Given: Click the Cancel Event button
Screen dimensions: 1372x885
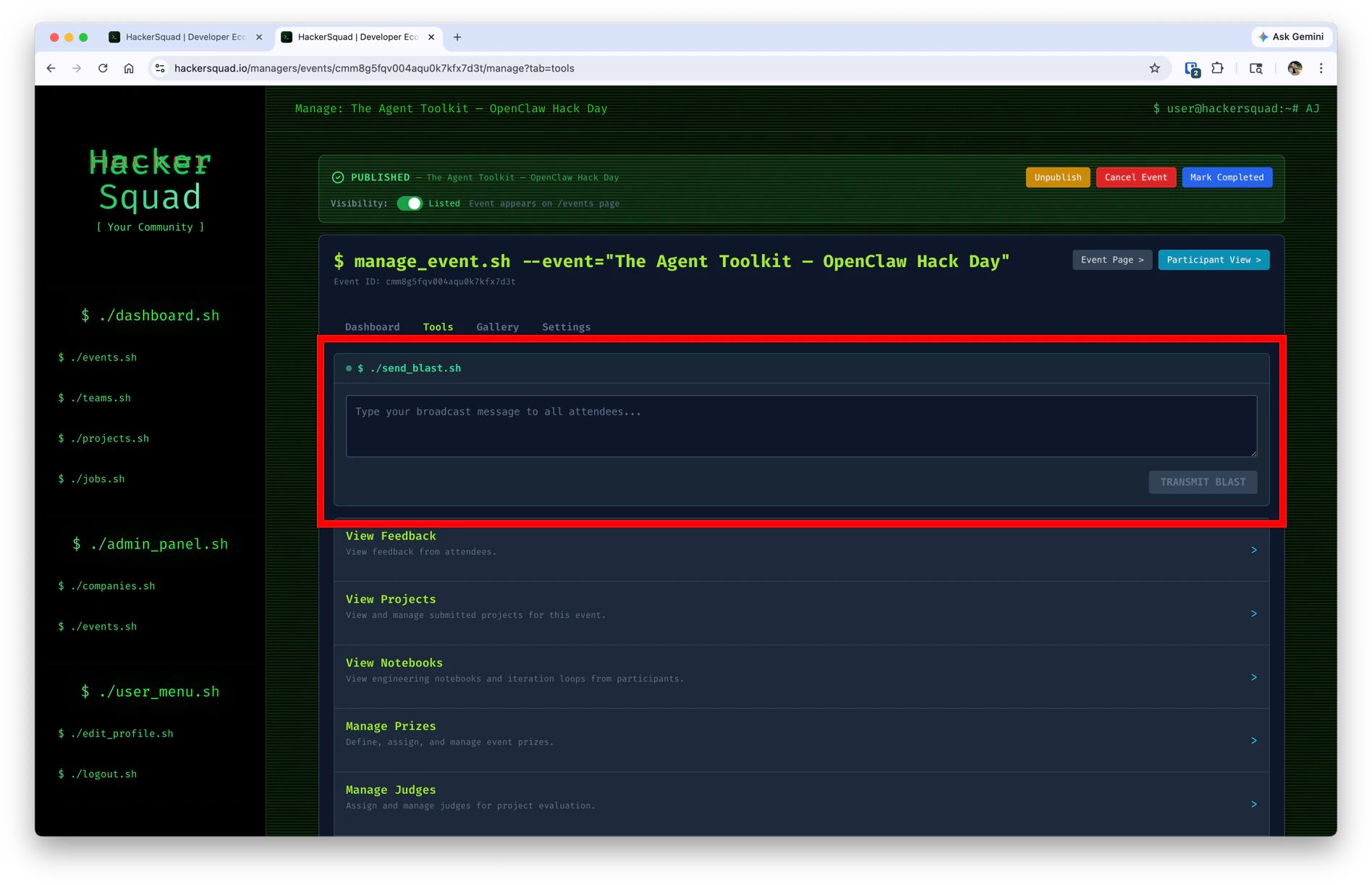Looking at the screenshot, I should 1135,177.
